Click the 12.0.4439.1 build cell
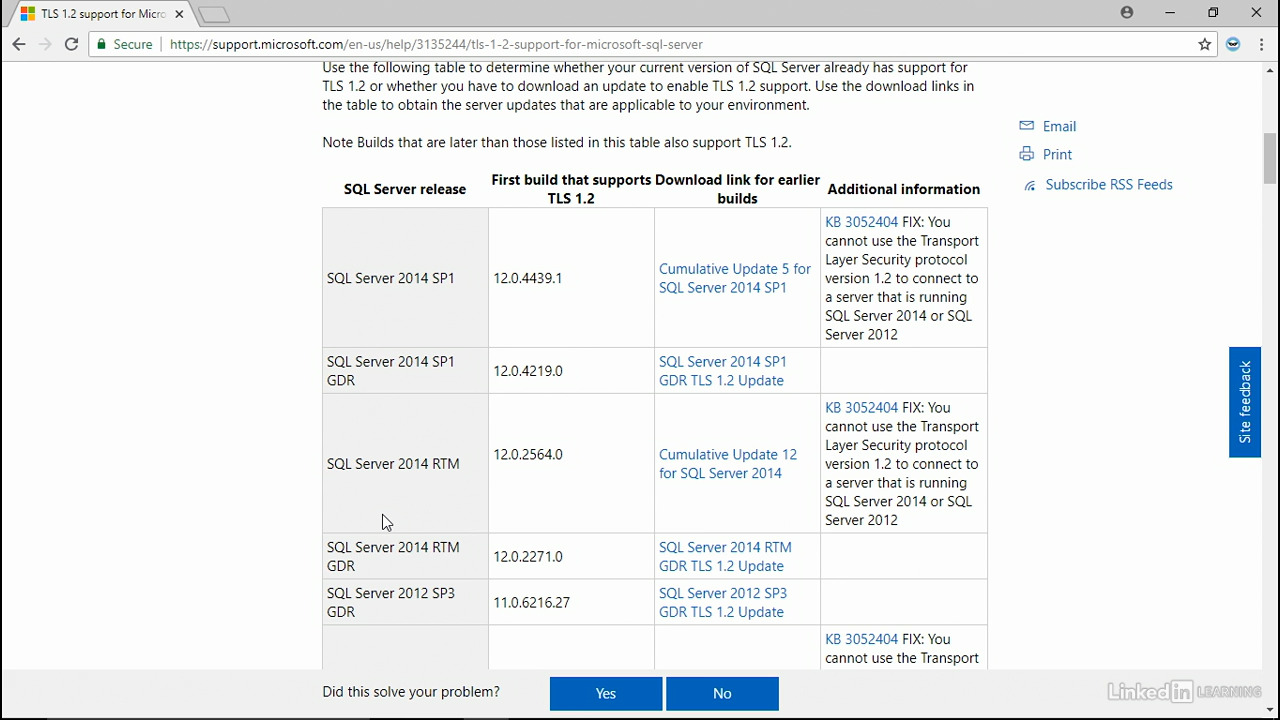1280x720 pixels. pyautogui.click(x=571, y=278)
